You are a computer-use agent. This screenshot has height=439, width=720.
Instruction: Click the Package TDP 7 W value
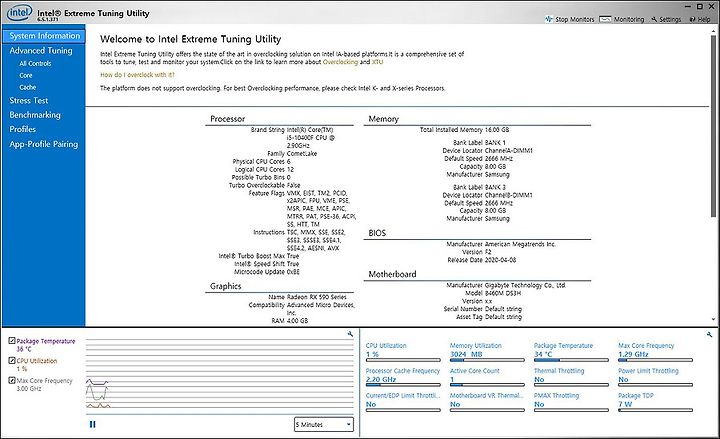(625, 404)
